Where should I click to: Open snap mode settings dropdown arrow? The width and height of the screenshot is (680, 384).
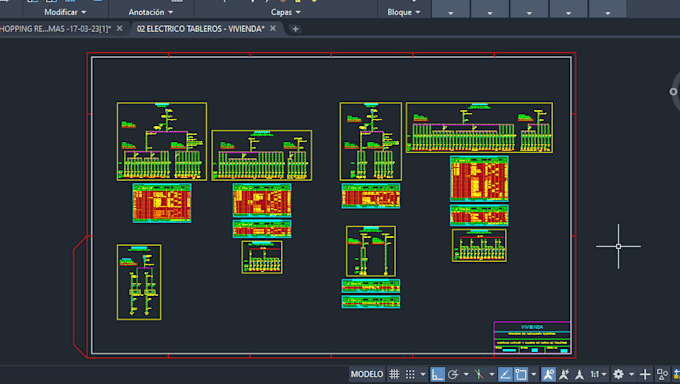point(423,374)
